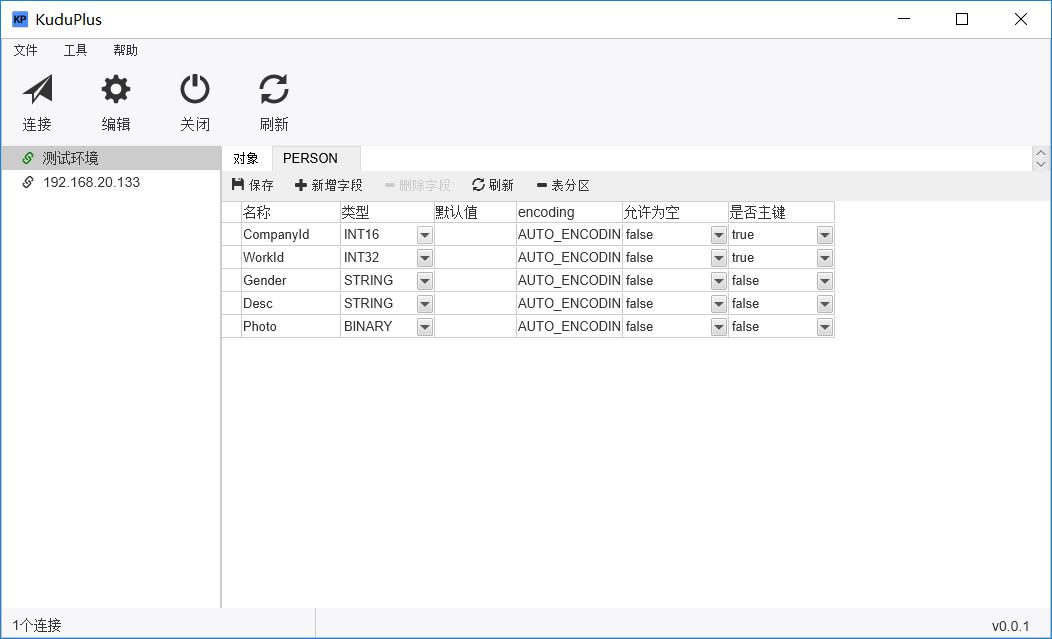Click the Photo name cell

pos(291,326)
